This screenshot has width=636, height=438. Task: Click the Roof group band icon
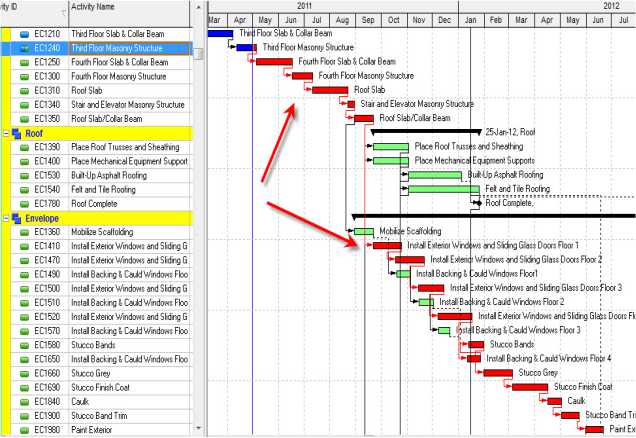pos(16,132)
